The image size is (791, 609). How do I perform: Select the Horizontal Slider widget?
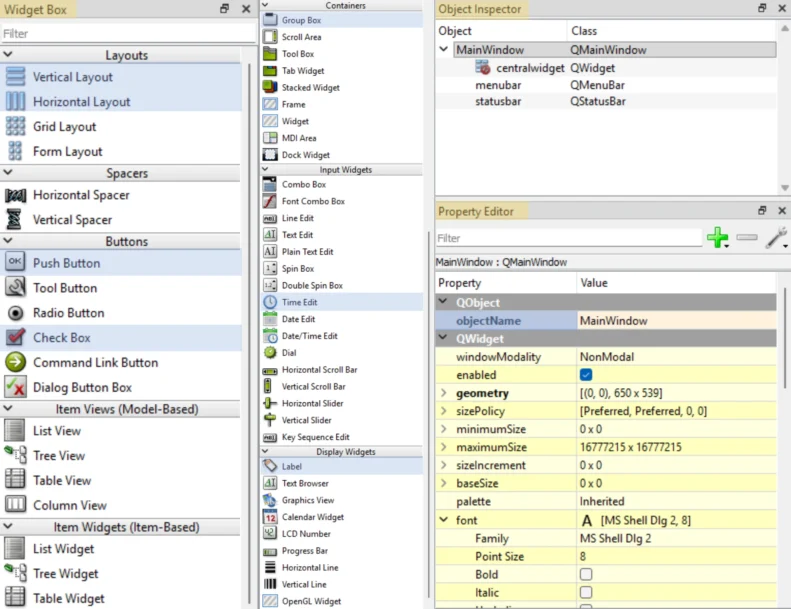pos(312,403)
